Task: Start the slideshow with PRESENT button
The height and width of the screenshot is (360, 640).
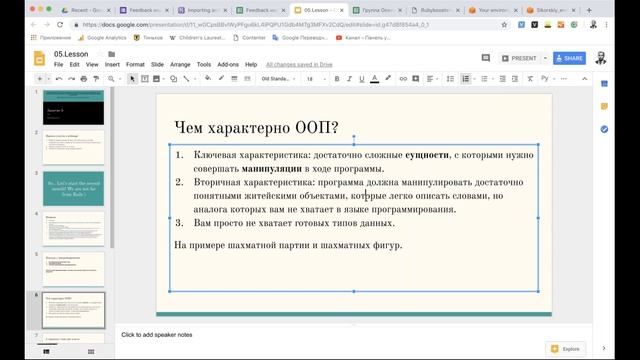Action: coord(519,58)
